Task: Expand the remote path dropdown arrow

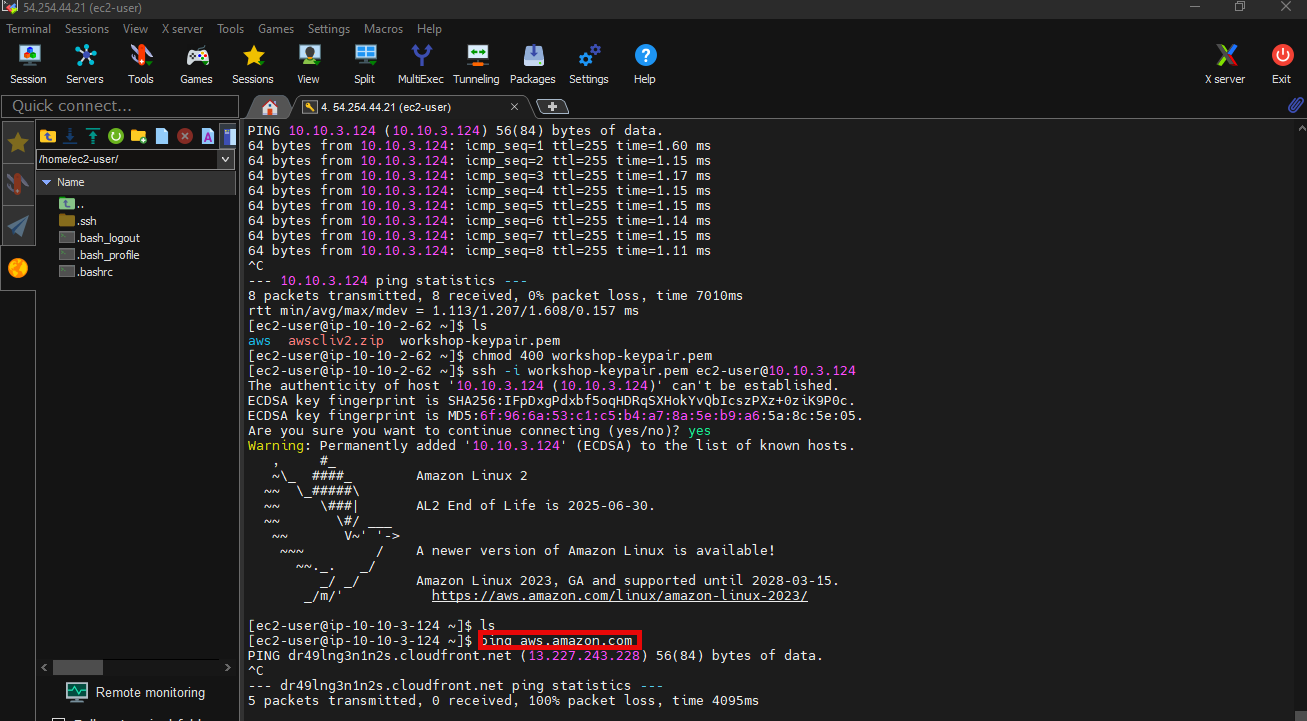Action: point(225,159)
